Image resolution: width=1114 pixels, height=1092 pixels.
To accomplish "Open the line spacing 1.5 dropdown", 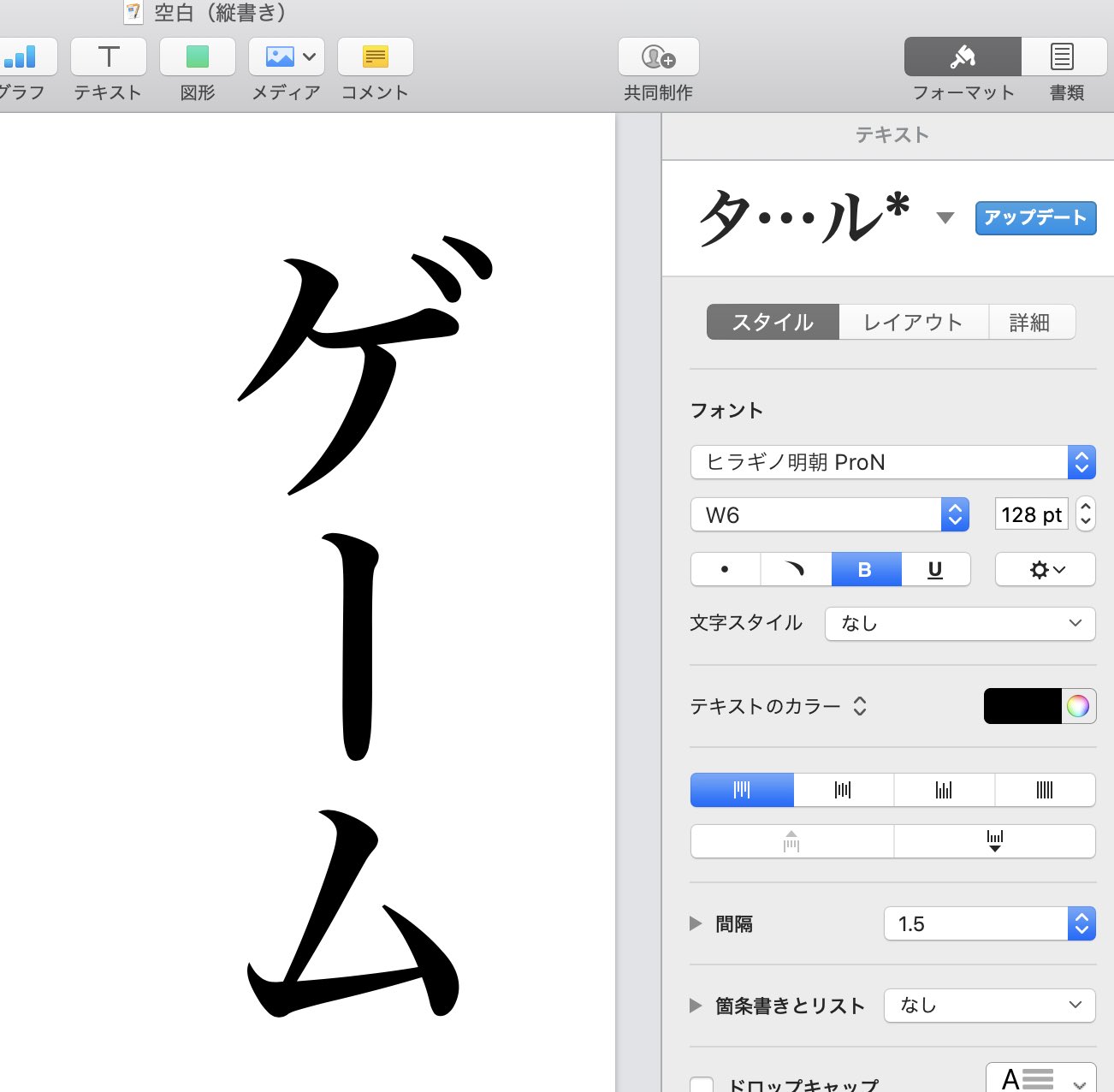I will point(990,923).
